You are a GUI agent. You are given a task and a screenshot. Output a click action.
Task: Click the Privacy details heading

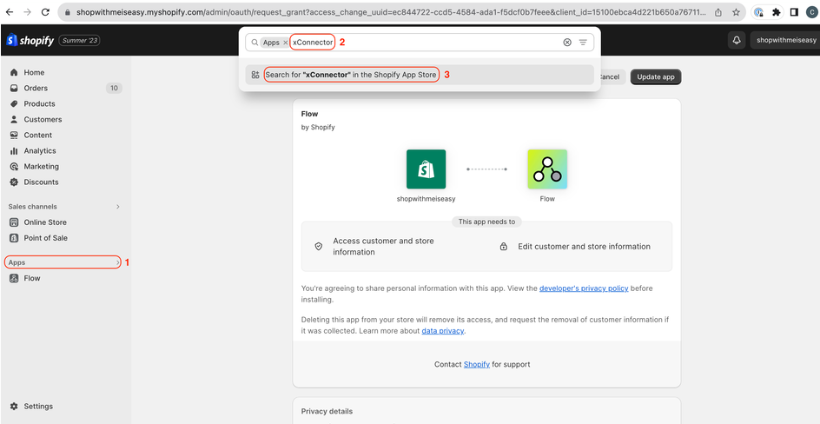click(x=327, y=411)
